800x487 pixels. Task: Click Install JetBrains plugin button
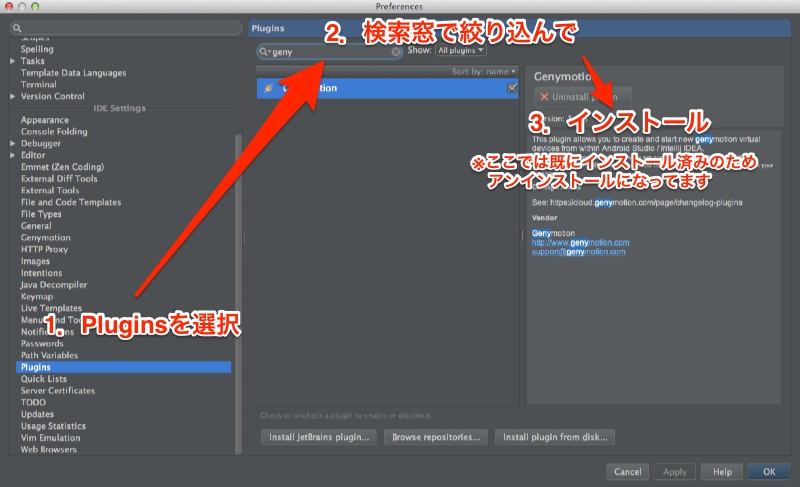coord(319,437)
